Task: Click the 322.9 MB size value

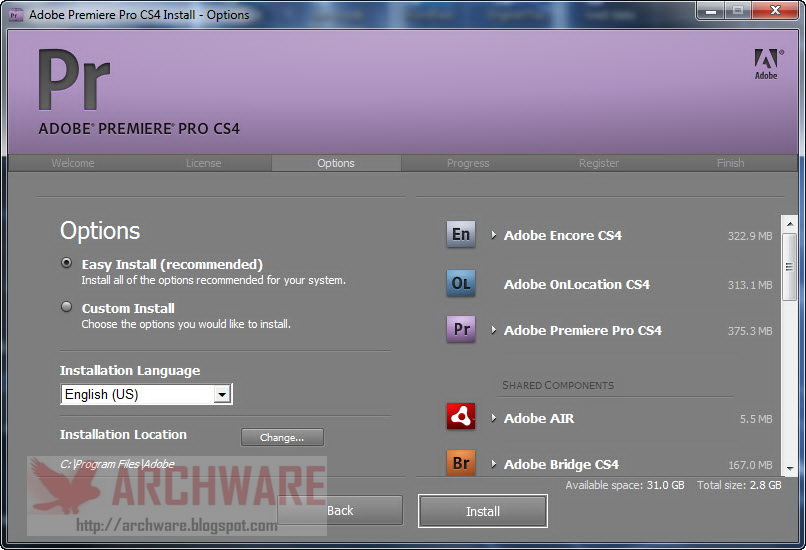Action: point(750,236)
